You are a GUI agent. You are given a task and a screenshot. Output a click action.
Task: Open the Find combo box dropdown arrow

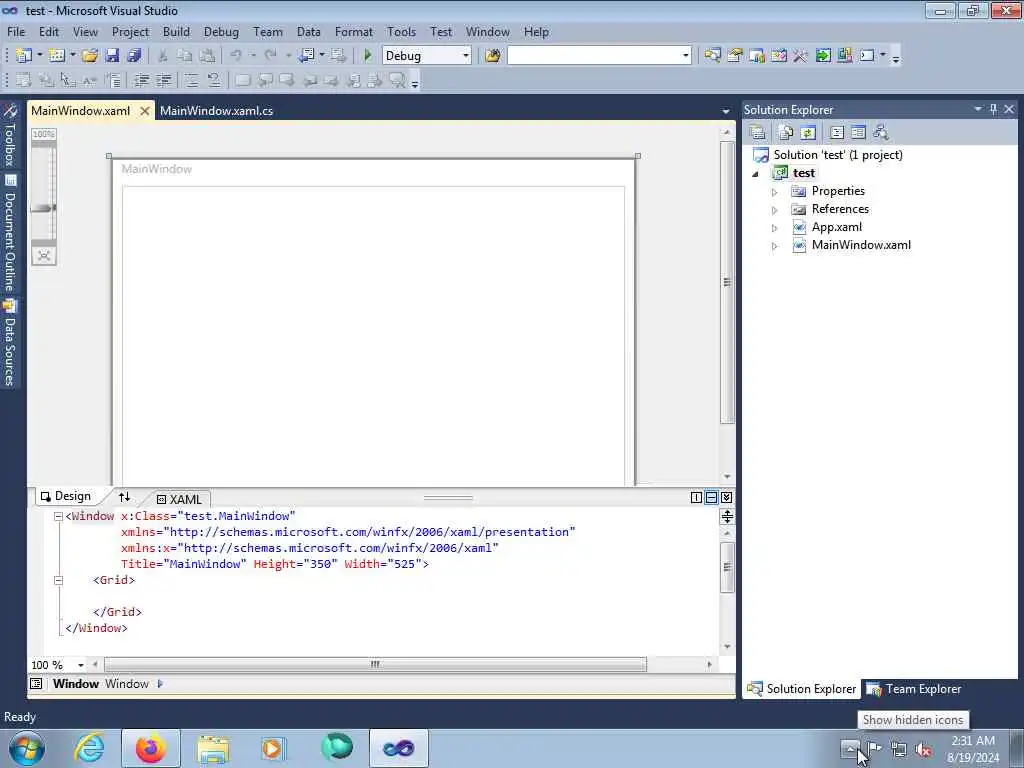click(685, 56)
